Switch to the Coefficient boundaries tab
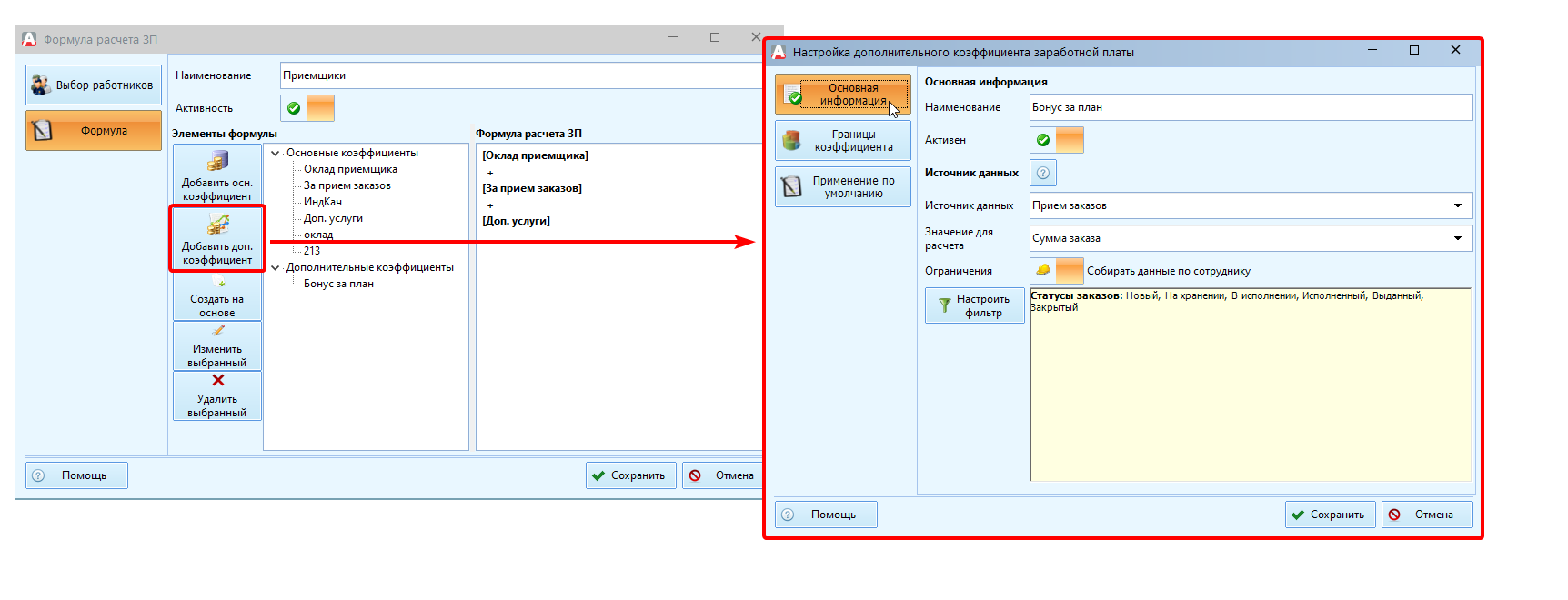 click(x=842, y=141)
